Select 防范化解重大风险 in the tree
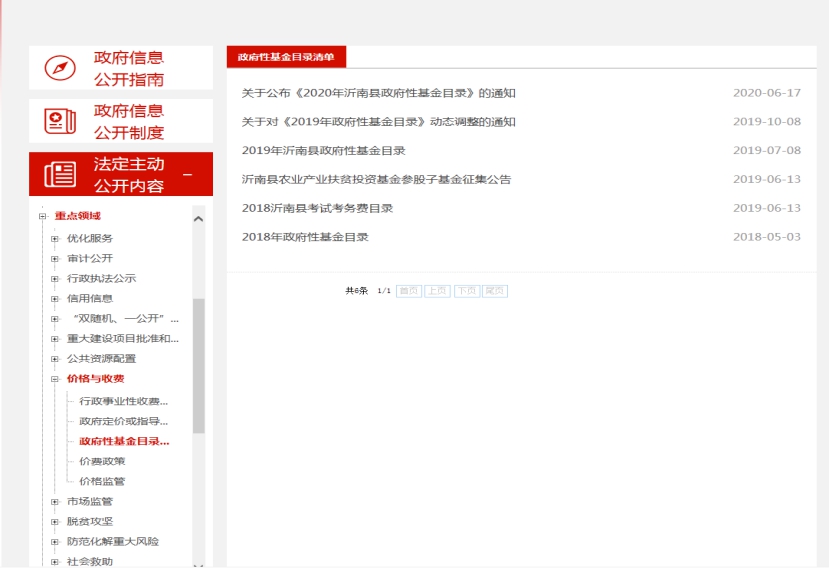 pos(113,542)
